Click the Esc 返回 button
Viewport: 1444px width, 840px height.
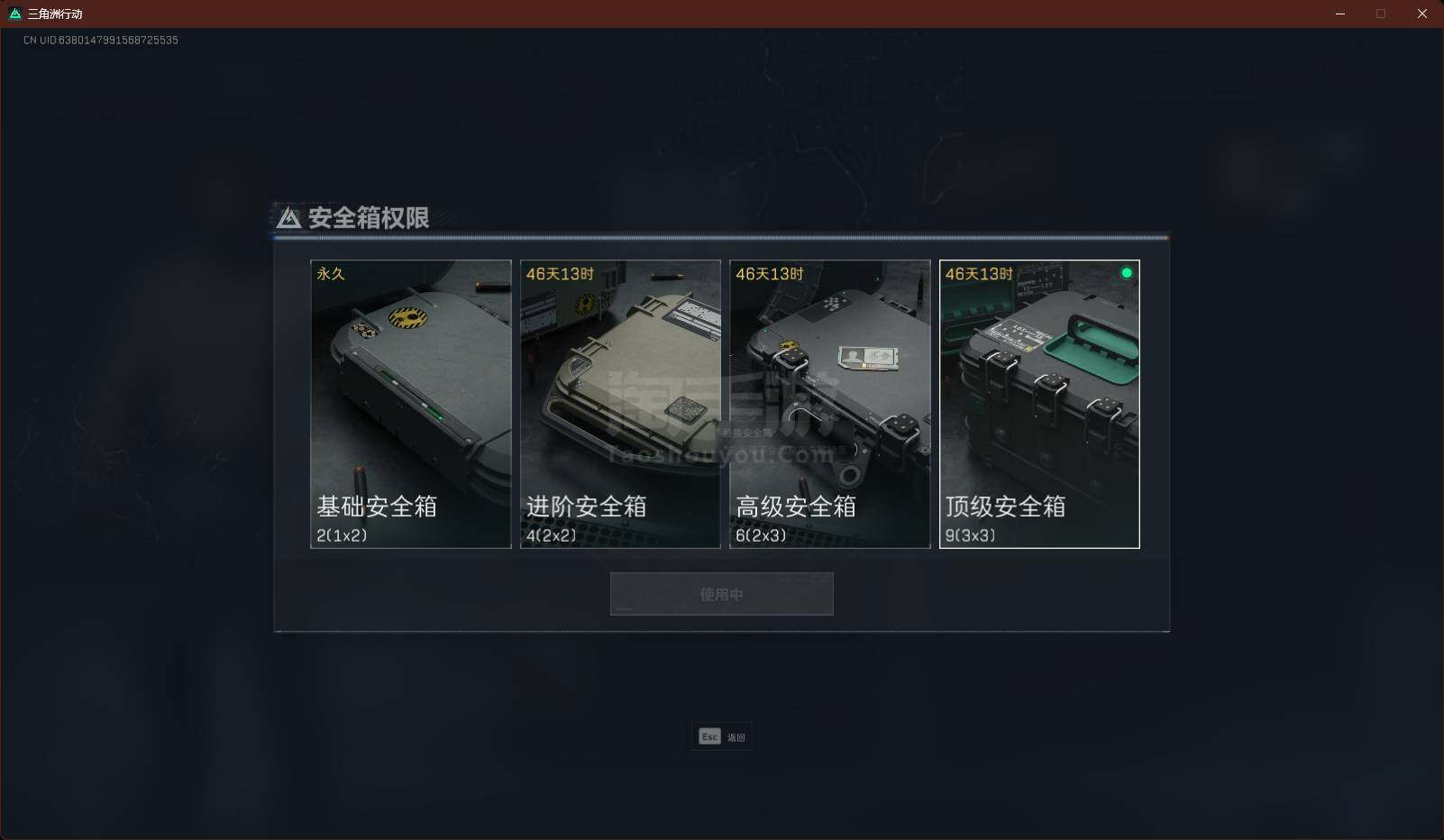(x=722, y=736)
